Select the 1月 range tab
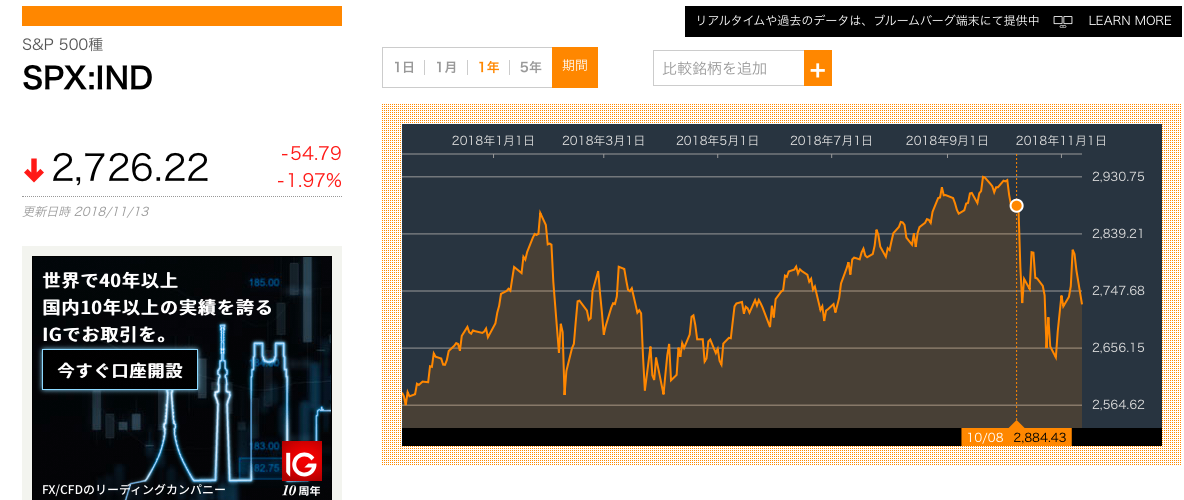1184x500 pixels. 446,67
